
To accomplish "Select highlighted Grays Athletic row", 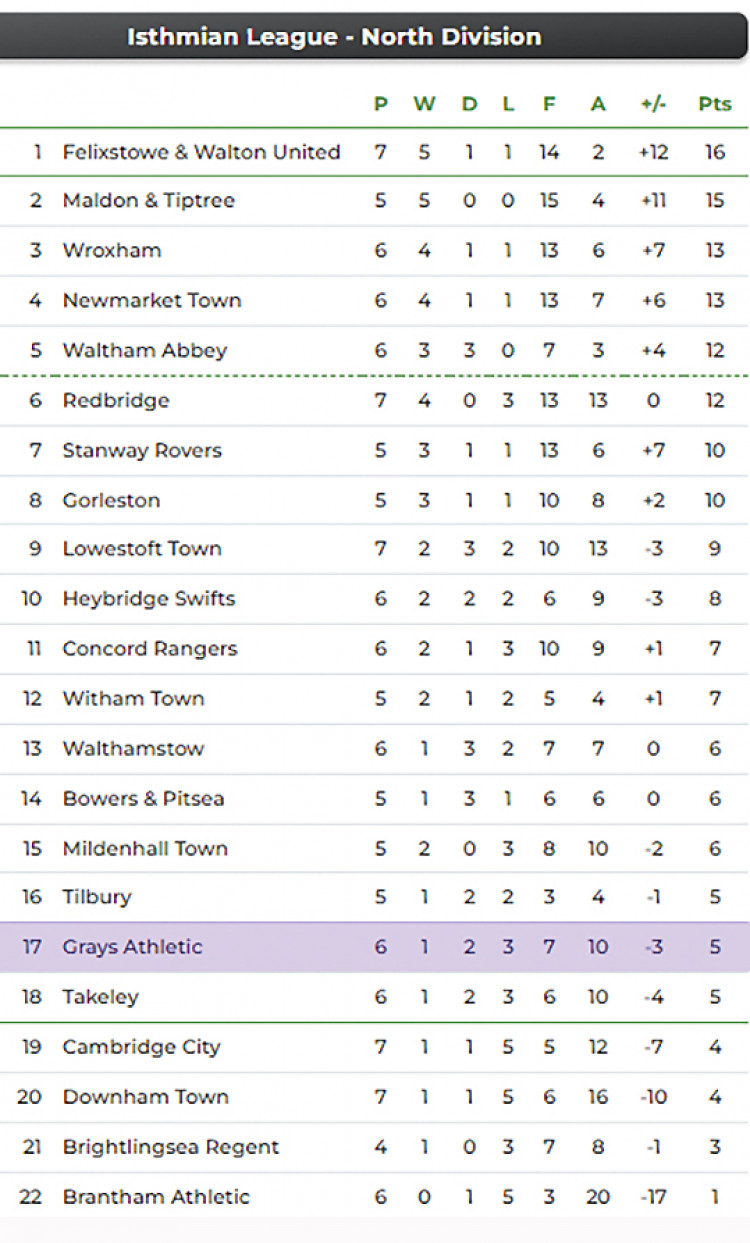I will [375, 947].
